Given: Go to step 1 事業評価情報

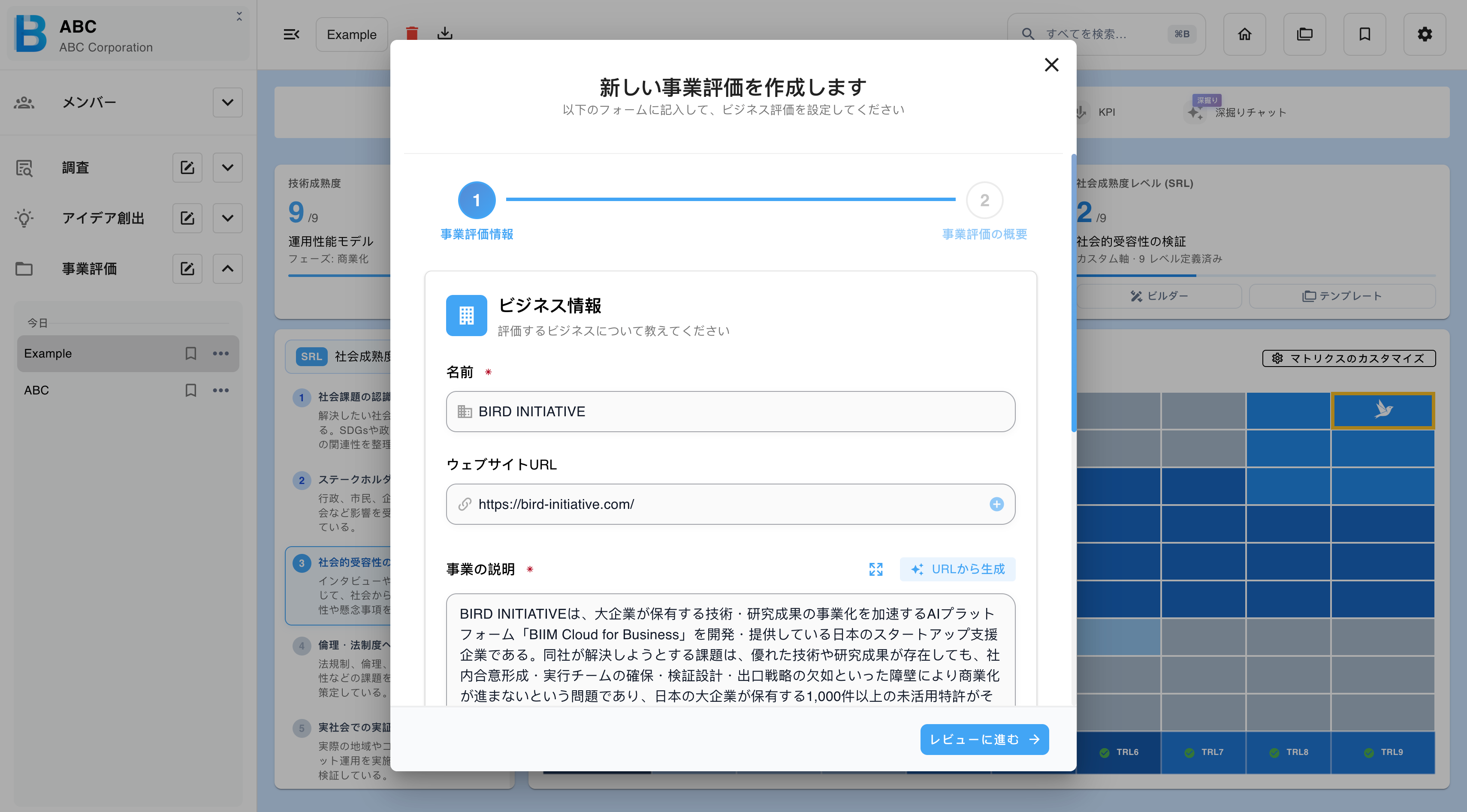Looking at the screenshot, I should (x=477, y=200).
